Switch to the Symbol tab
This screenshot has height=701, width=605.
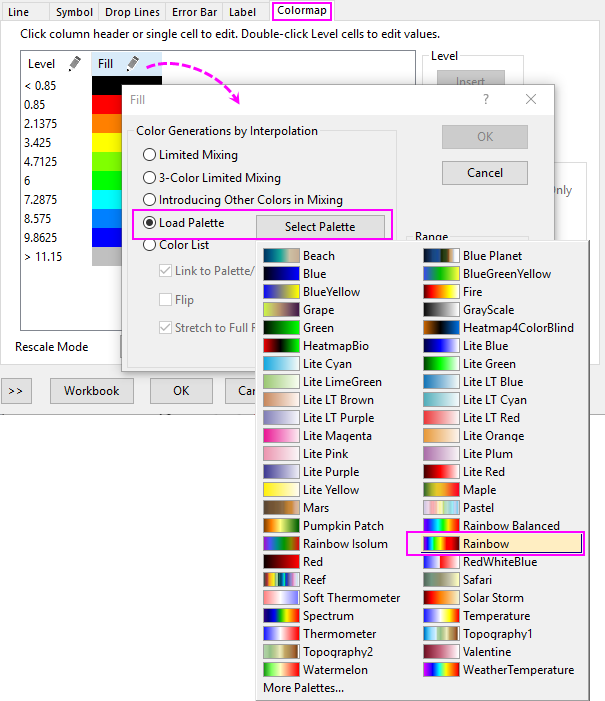(74, 12)
